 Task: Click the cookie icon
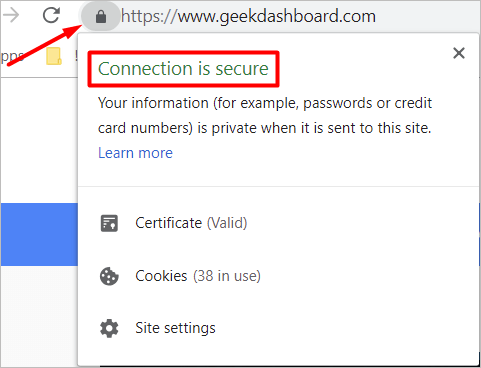tap(109, 276)
